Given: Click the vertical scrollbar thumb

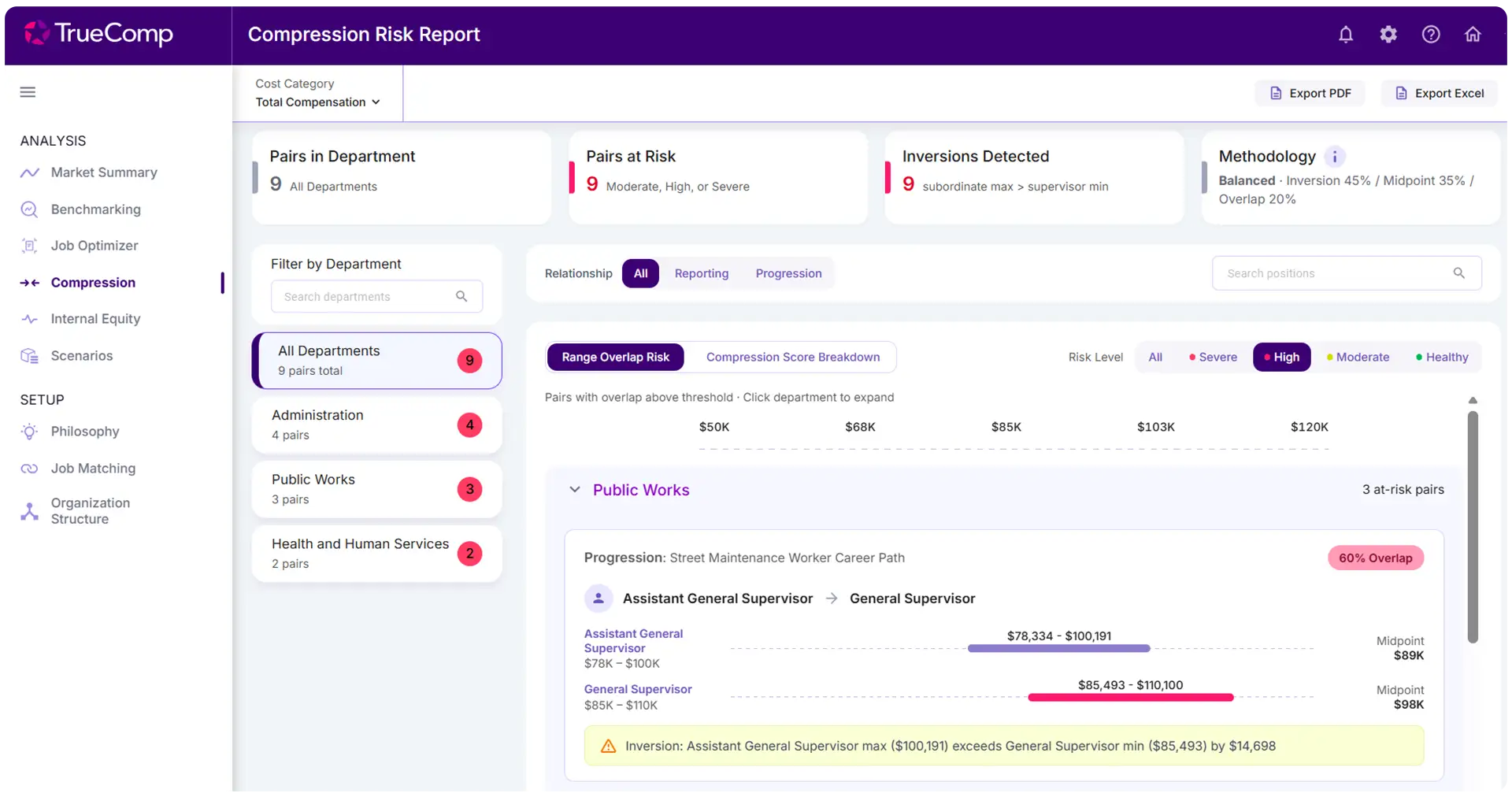Looking at the screenshot, I should pos(1473,528).
